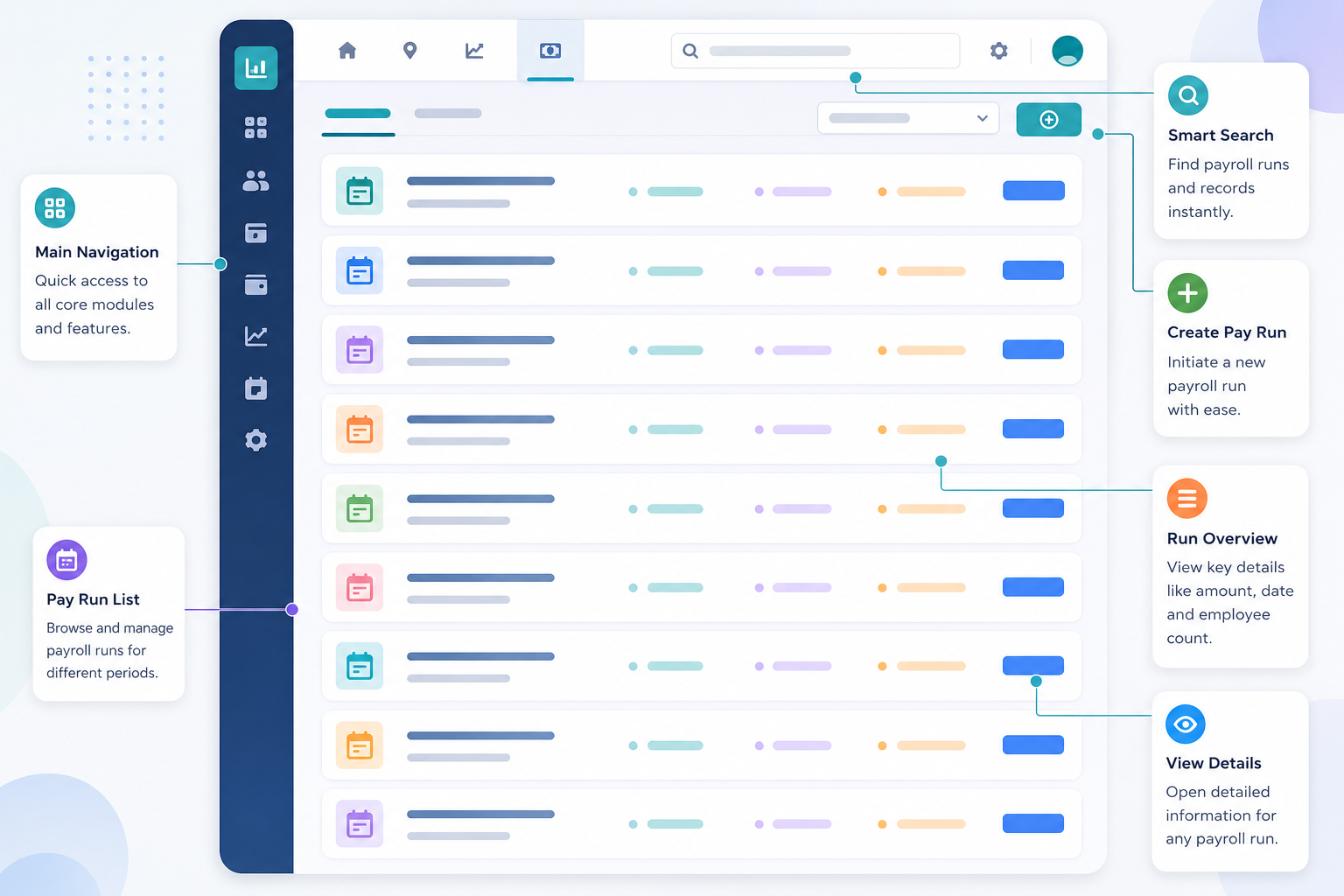Click the orange status pill in the fourth row

[931, 430]
